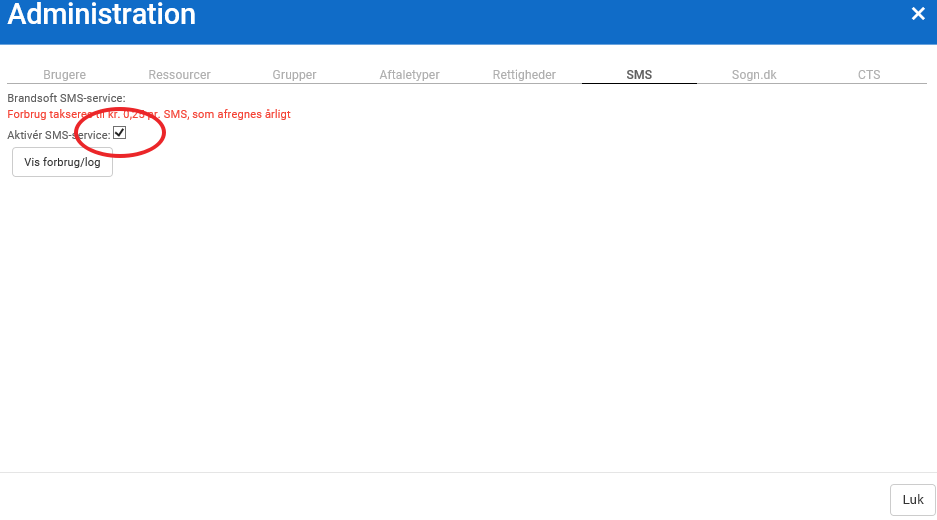The height and width of the screenshot is (520, 937).
Task: Click the 'Brandsoft SMS-service:' label
Action: (x=66, y=98)
